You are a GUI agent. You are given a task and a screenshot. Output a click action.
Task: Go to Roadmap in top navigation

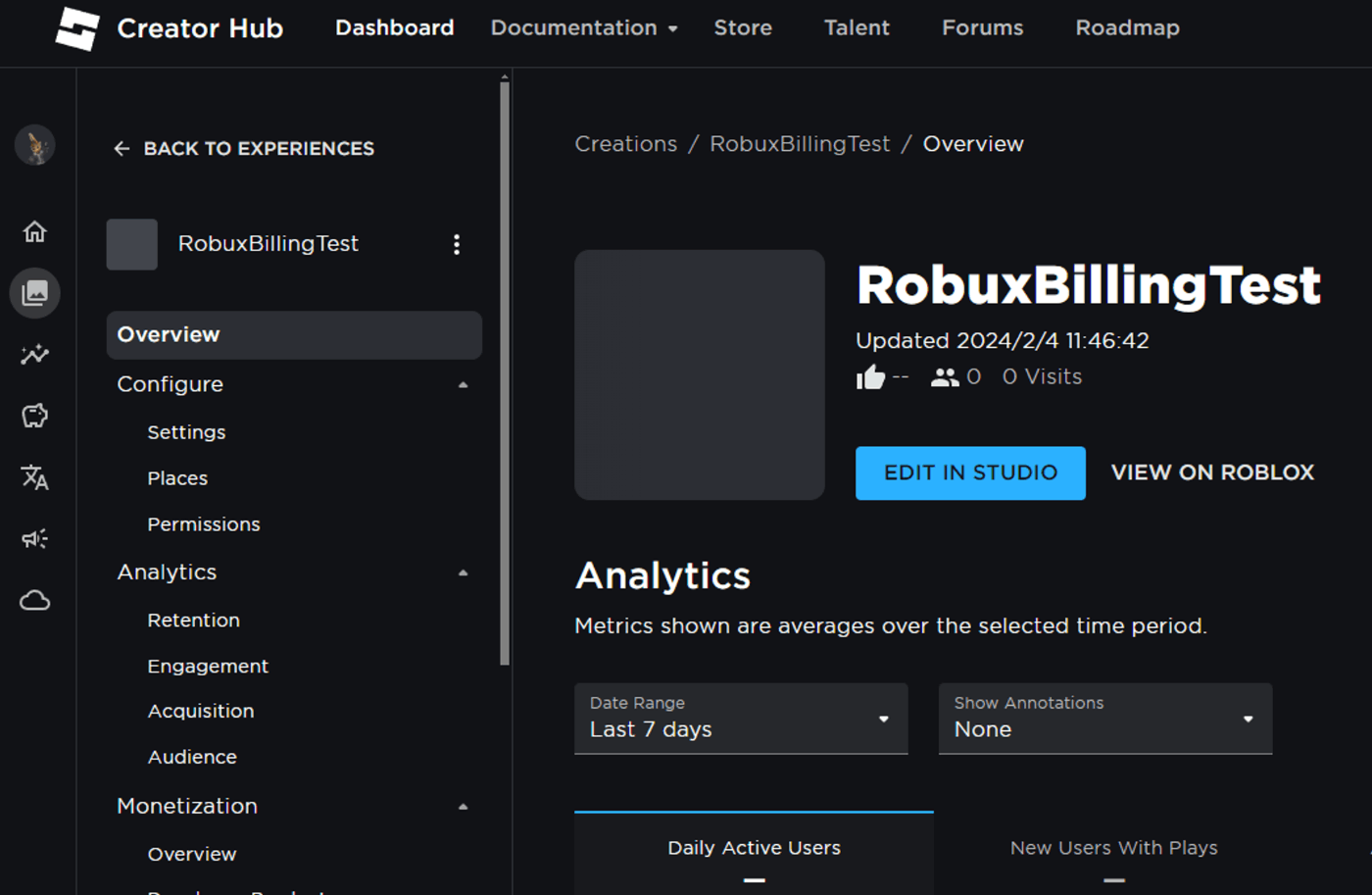1128,27
